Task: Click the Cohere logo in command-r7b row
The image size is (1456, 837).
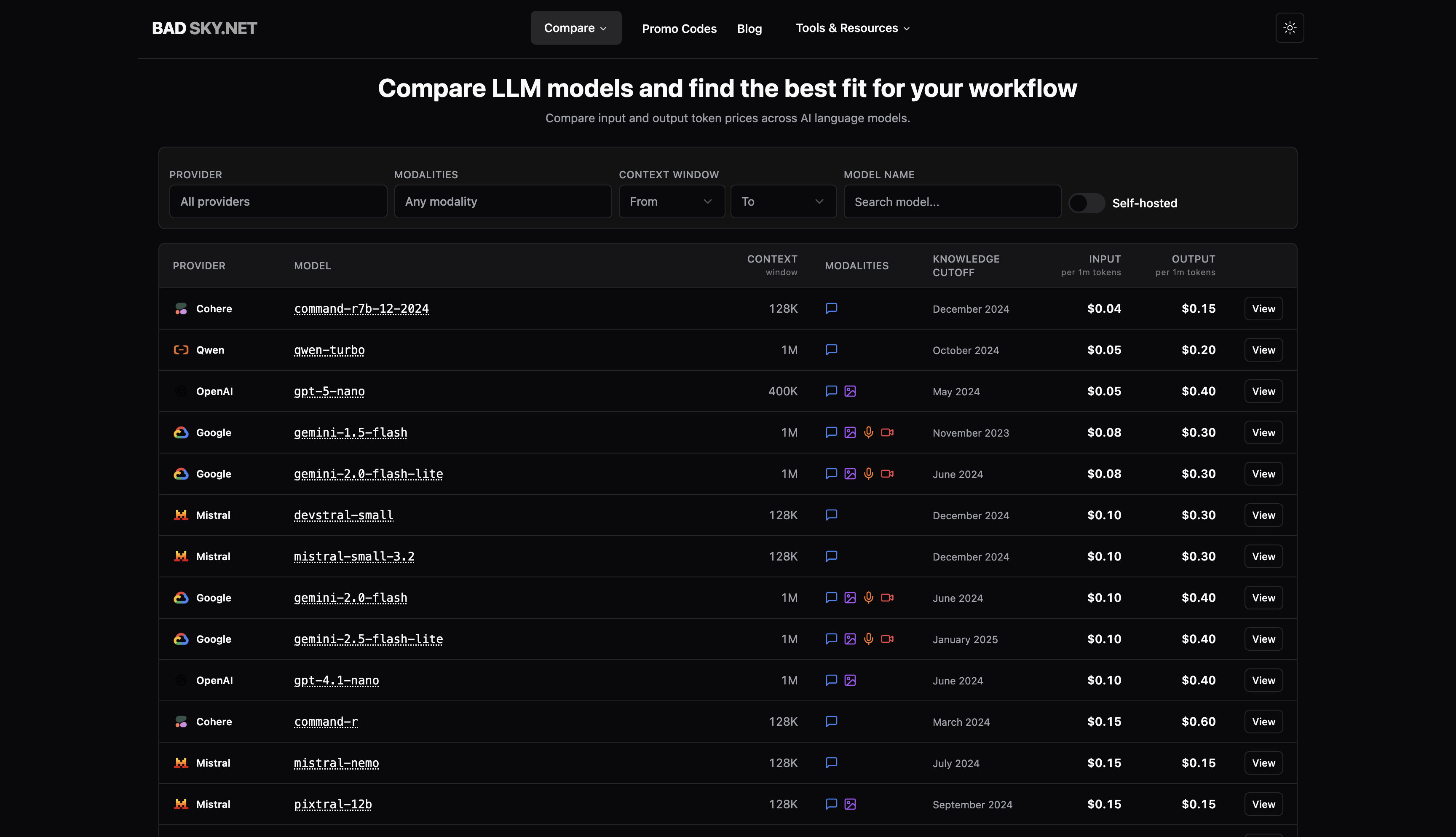Action: coord(181,309)
